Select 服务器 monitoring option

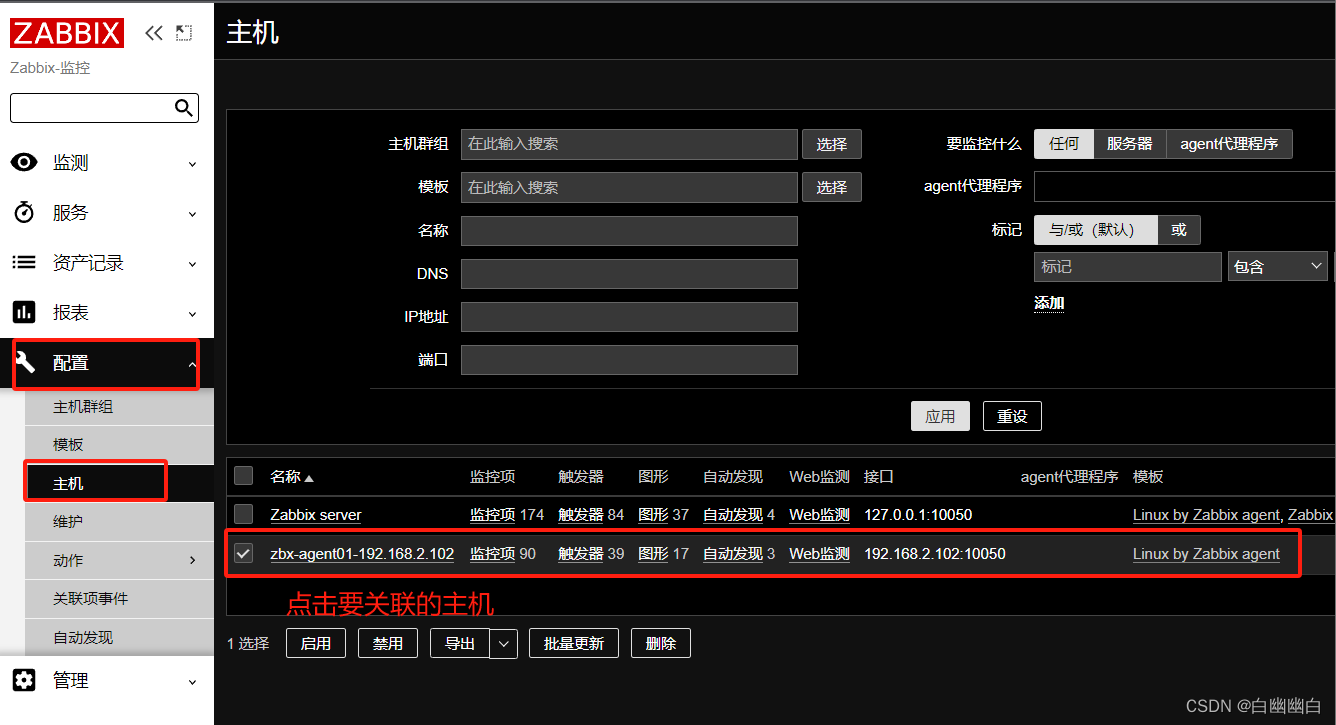(x=1130, y=144)
